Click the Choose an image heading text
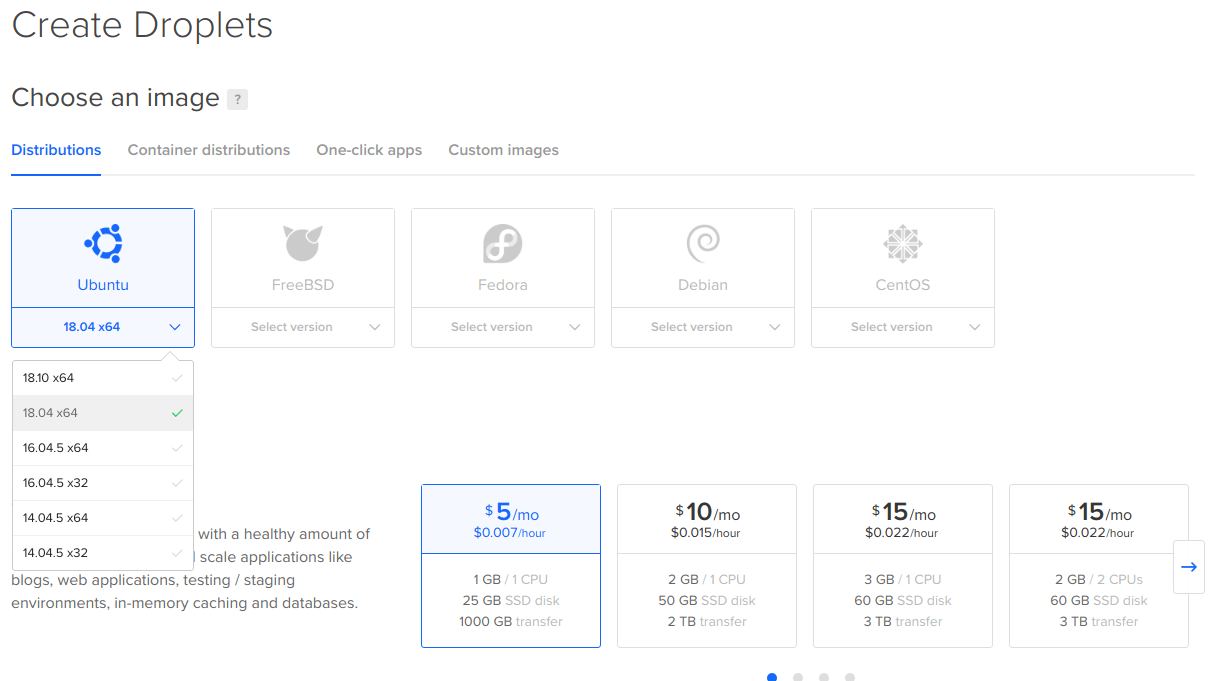Image resolution: width=1223 pixels, height=681 pixels. click(x=115, y=97)
